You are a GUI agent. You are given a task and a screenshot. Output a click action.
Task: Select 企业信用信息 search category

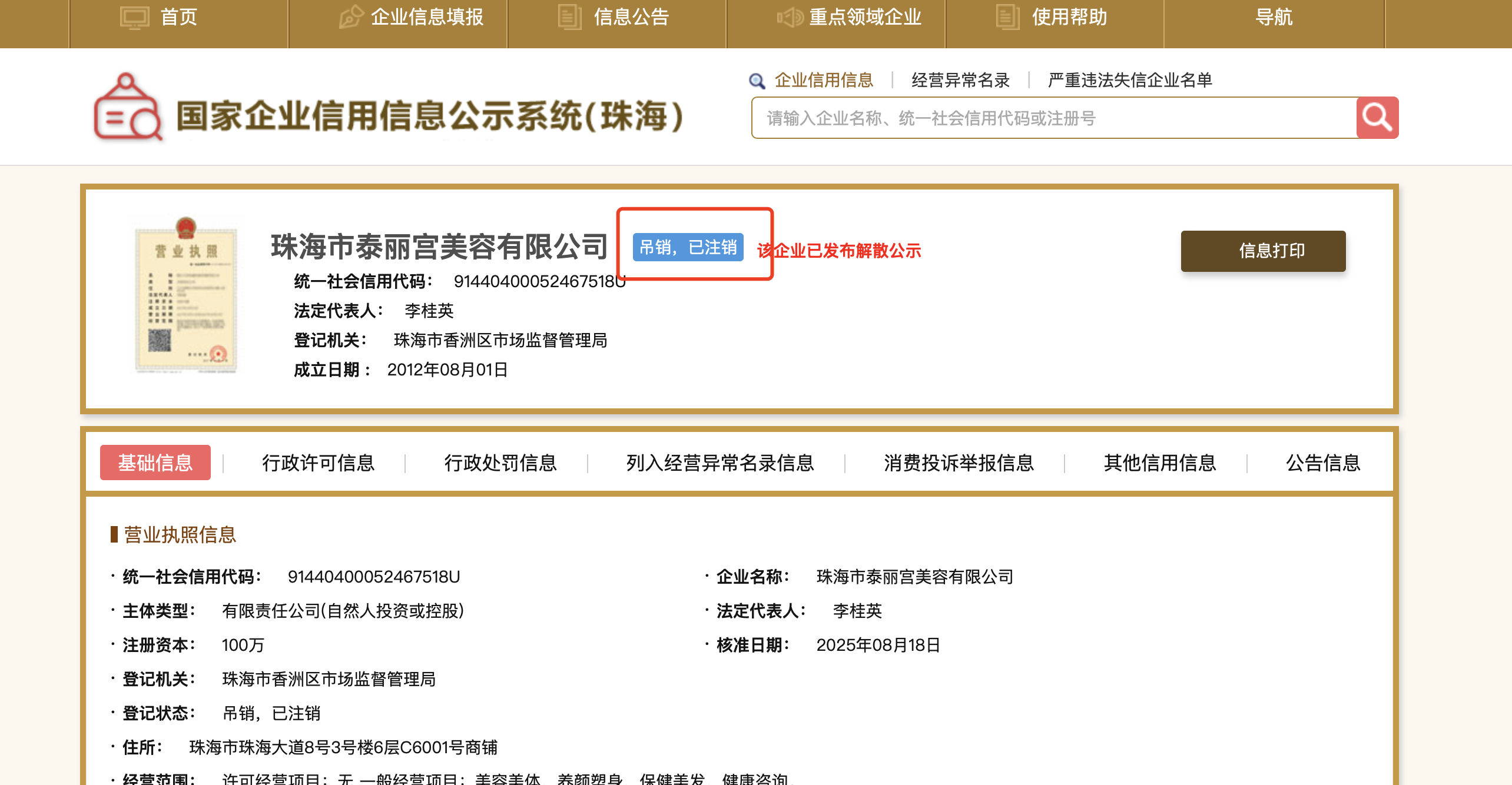coord(824,80)
